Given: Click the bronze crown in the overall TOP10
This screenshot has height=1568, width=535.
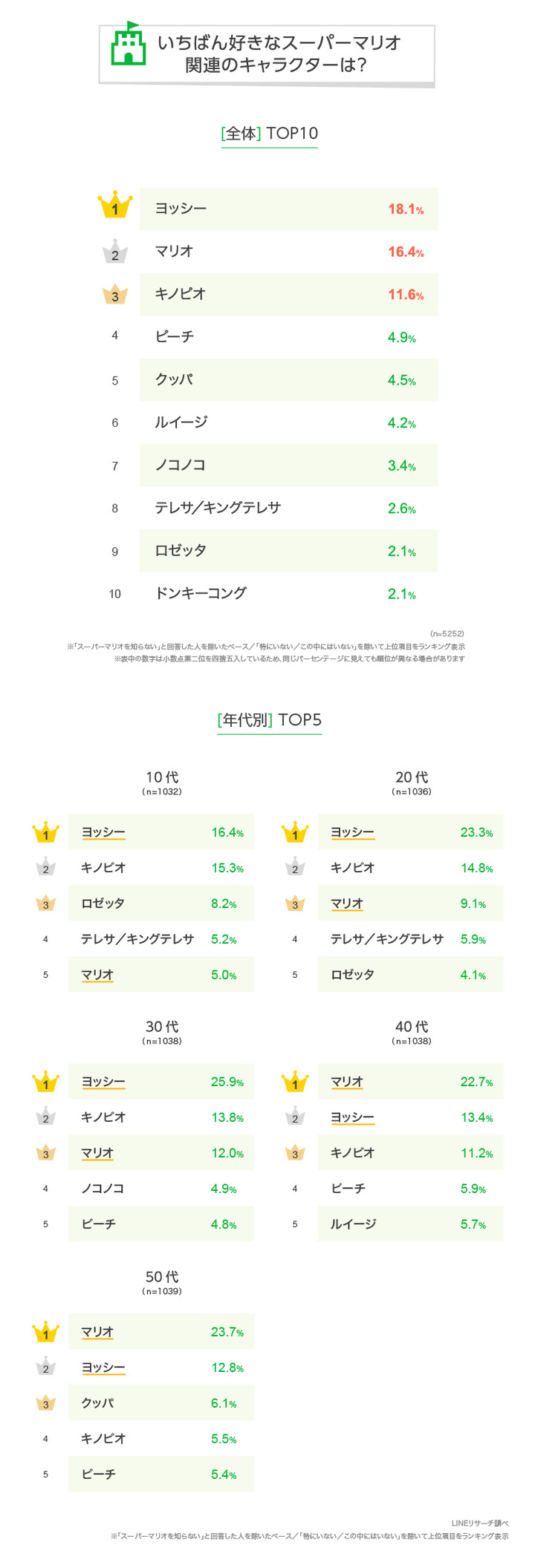Looking at the screenshot, I should click(115, 295).
